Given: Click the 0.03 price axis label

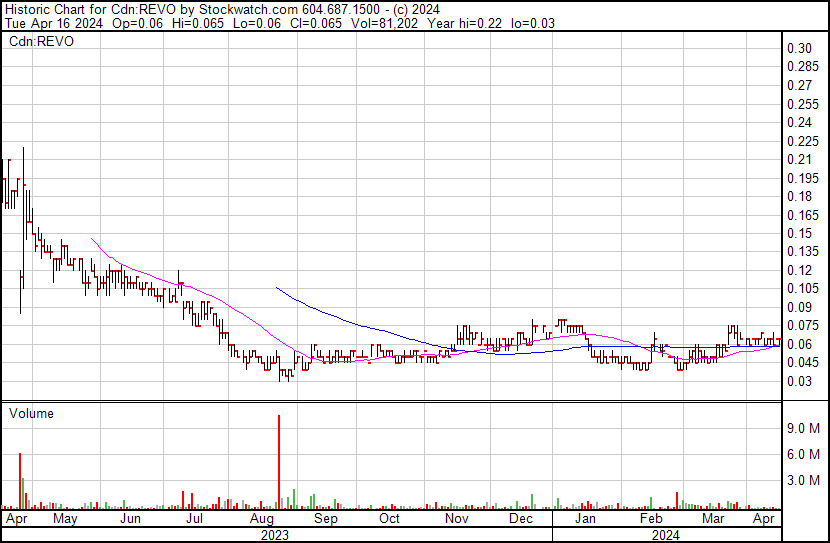Looking at the screenshot, I should coord(798,381).
